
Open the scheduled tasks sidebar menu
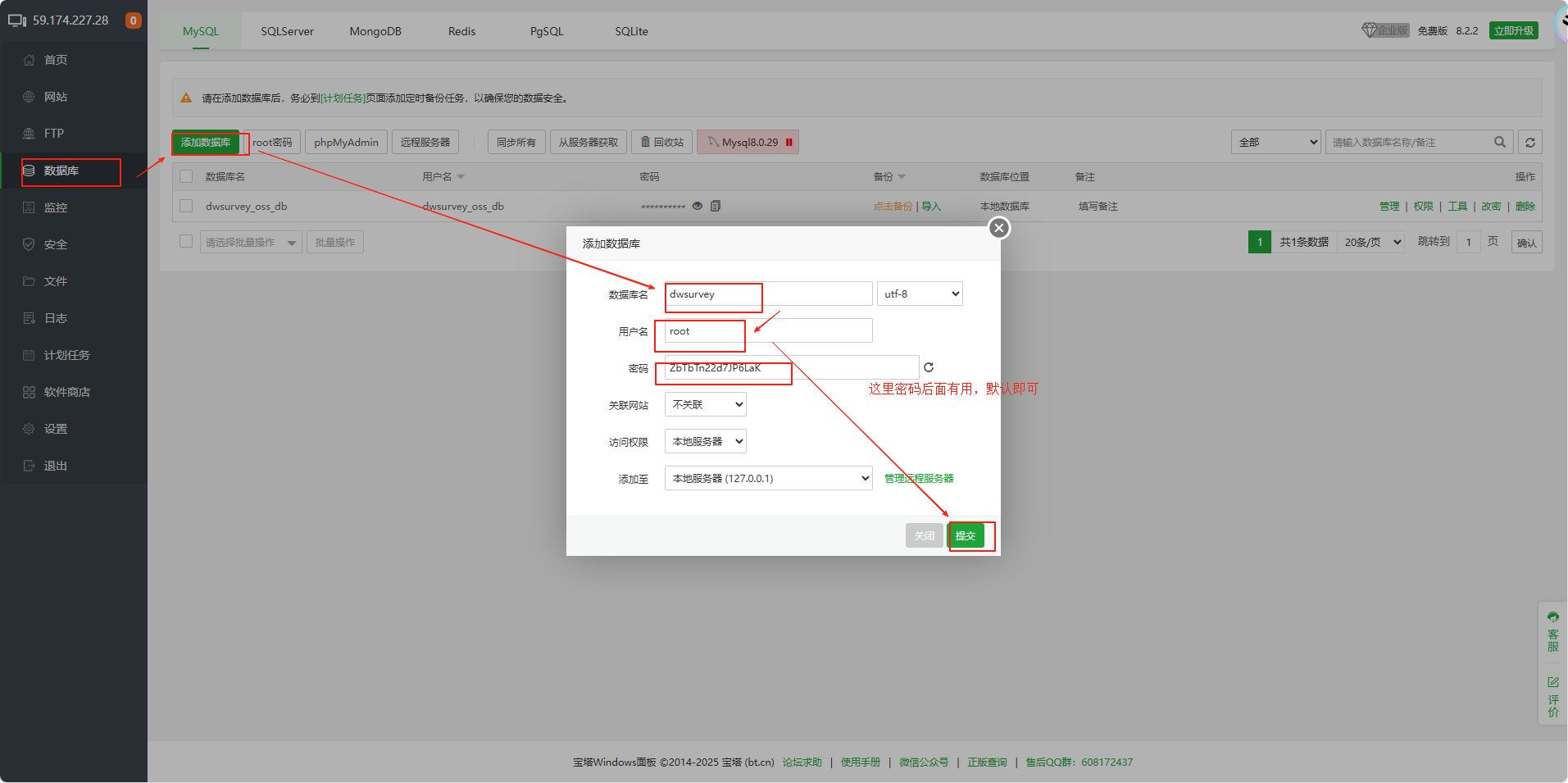tap(67, 355)
